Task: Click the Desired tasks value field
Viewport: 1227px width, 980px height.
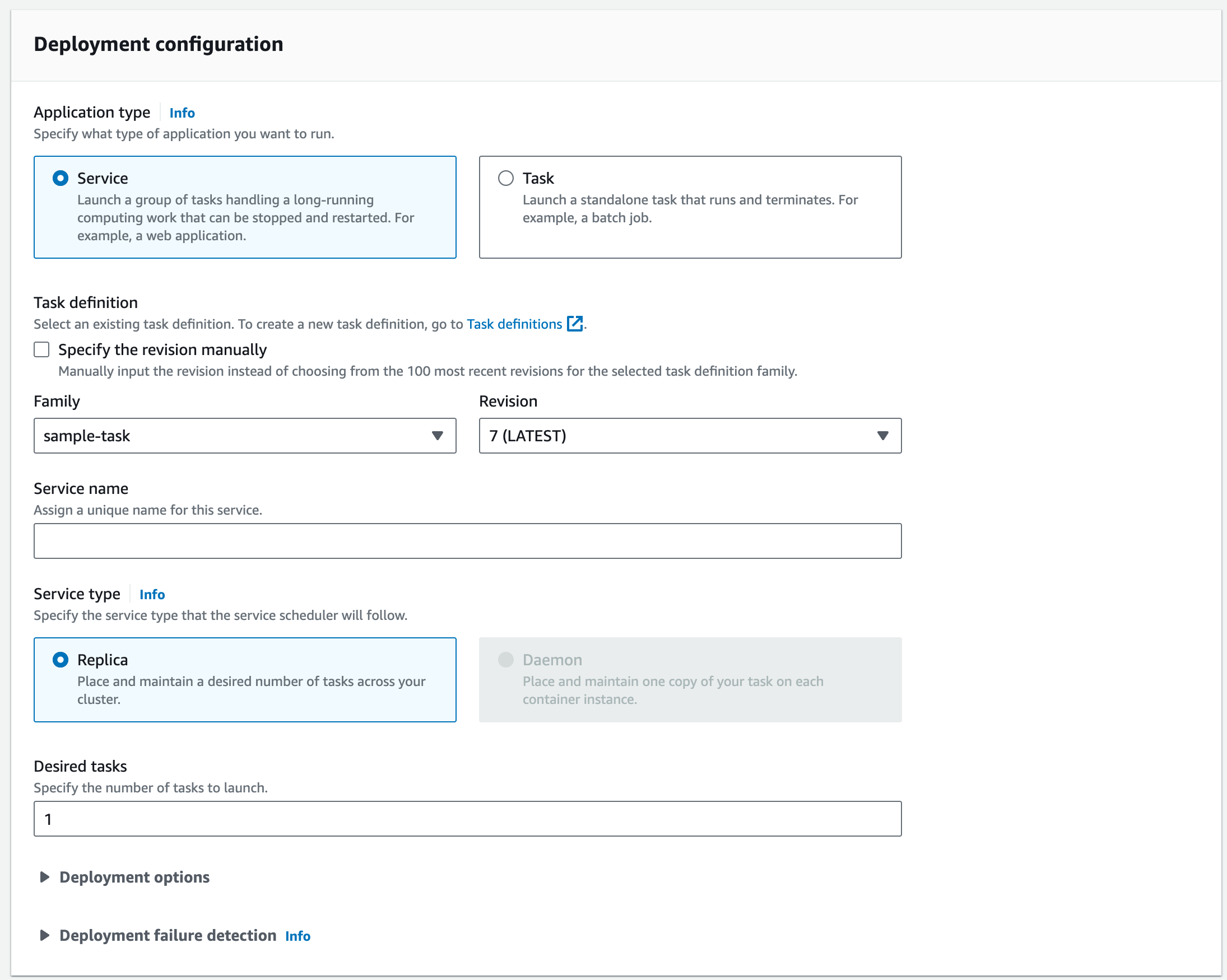Action: point(467,819)
